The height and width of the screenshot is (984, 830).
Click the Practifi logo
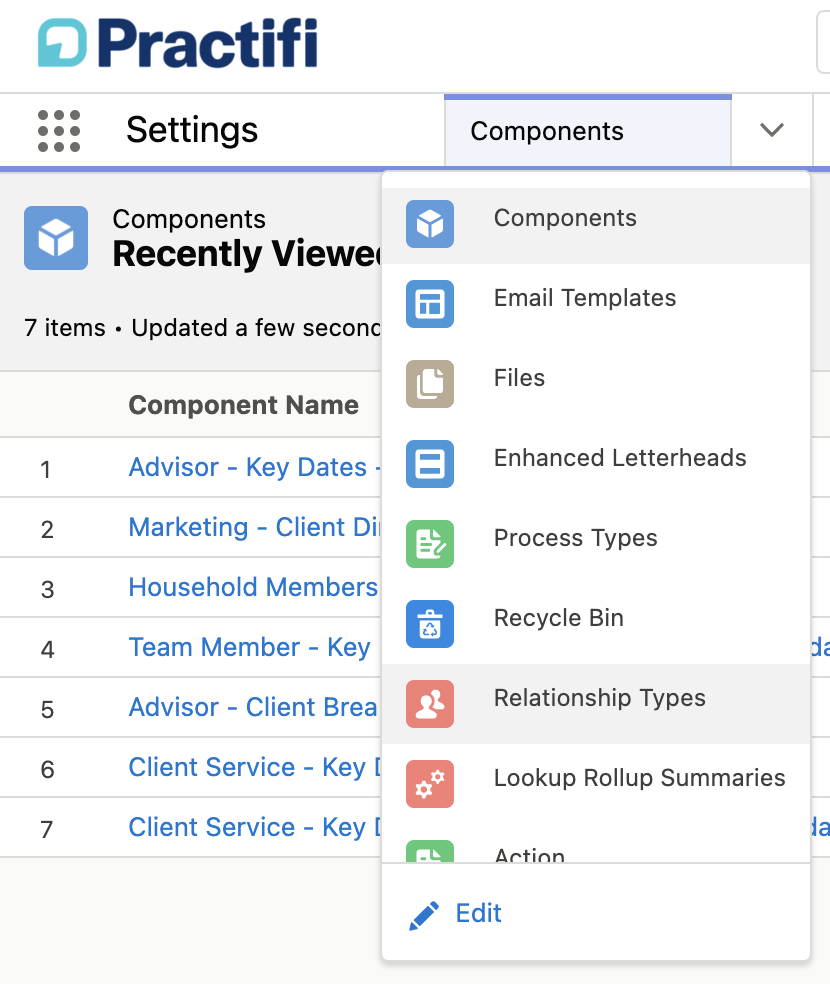178,43
